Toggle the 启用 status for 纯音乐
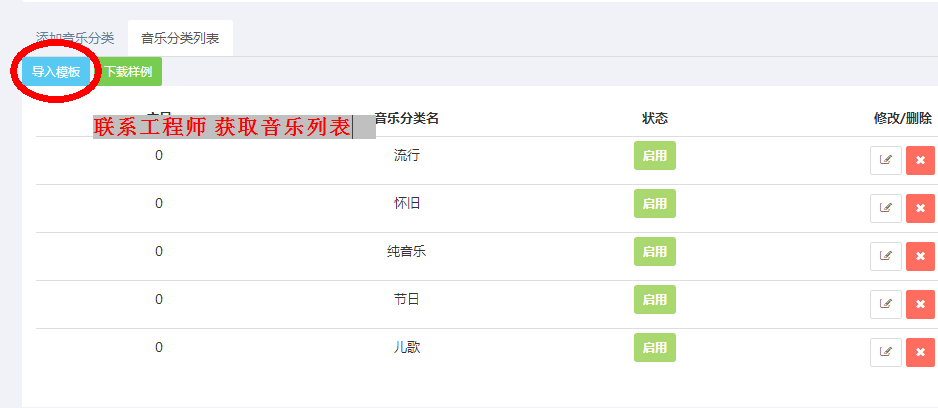This screenshot has width=938, height=408. 655,251
